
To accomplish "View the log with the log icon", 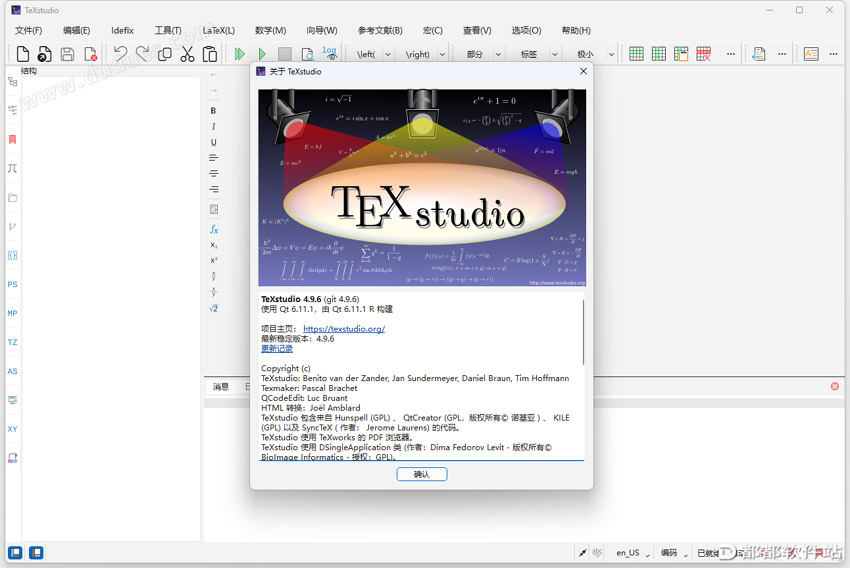I will pyautogui.click(x=329, y=53).
